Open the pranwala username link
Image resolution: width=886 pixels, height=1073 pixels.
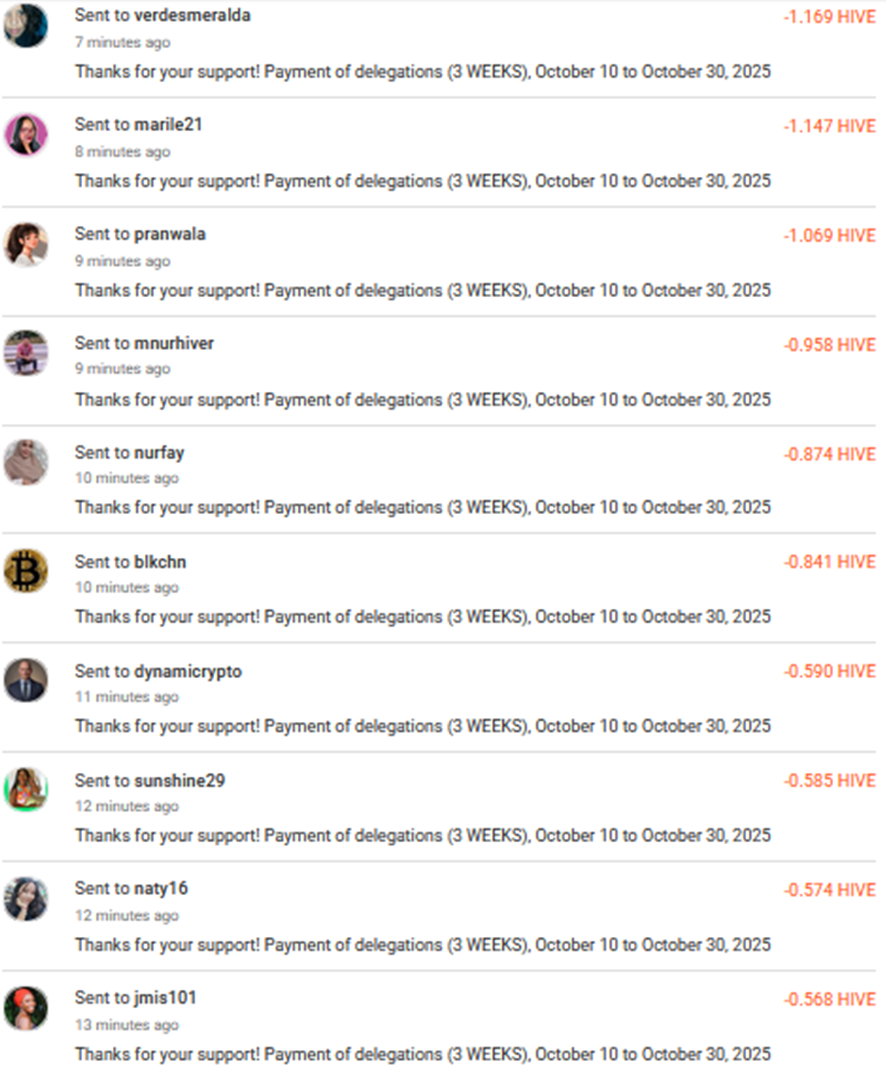170,234
